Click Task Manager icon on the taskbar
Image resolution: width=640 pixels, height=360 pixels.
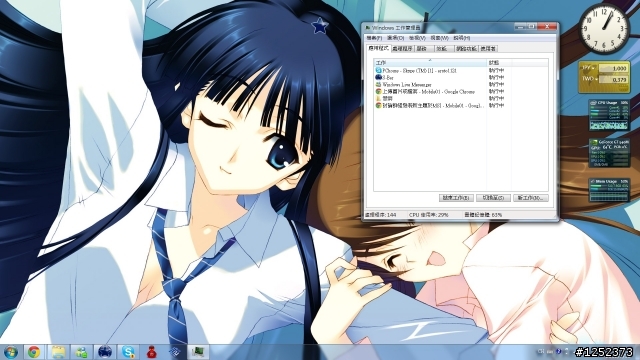coord(198,352)
